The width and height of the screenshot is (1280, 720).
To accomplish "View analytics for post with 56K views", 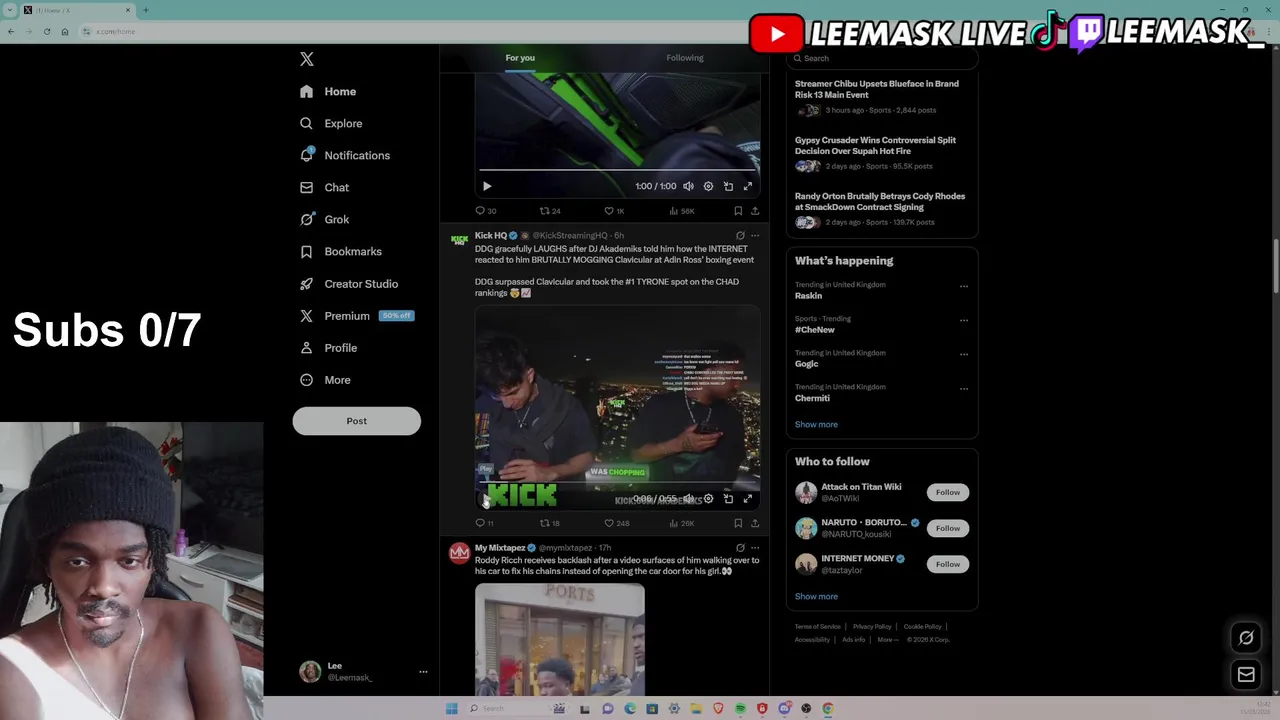I will (681, 211).
